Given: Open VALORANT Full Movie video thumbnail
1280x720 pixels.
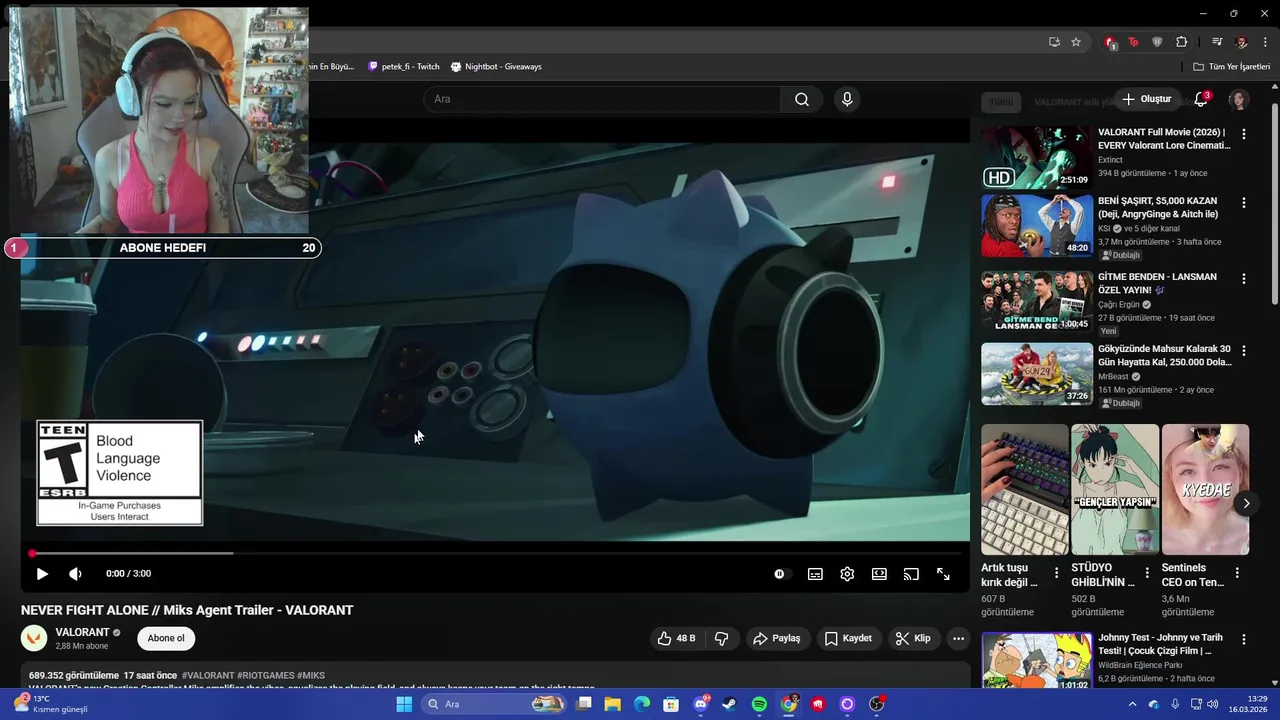Looking at the screenshot, I should 1037,157.
